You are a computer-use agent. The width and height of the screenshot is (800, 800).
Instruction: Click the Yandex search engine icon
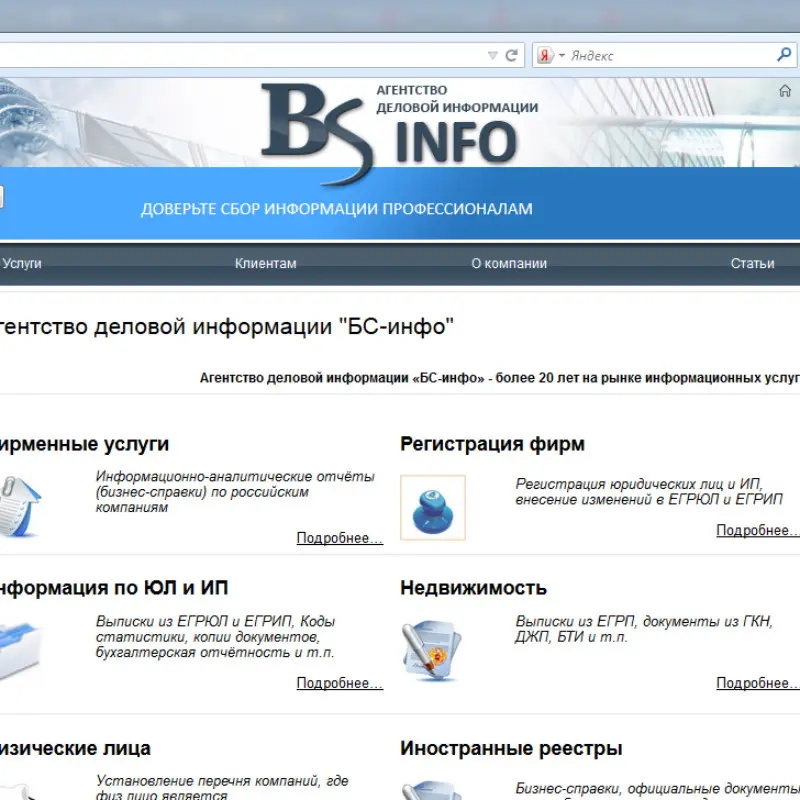click(x=545, y=55)
